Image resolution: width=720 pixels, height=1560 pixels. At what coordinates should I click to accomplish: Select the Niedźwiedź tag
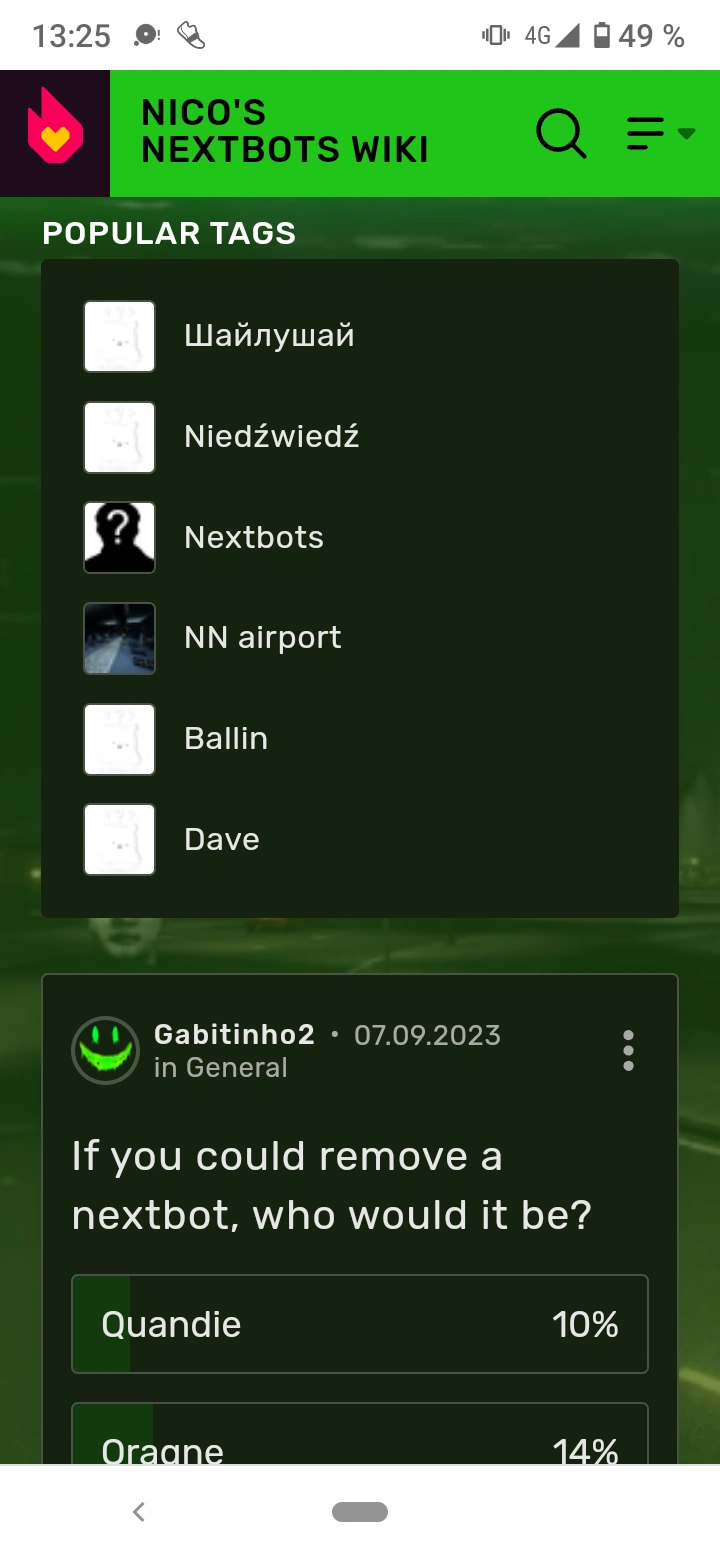click(x=272, y=436)
